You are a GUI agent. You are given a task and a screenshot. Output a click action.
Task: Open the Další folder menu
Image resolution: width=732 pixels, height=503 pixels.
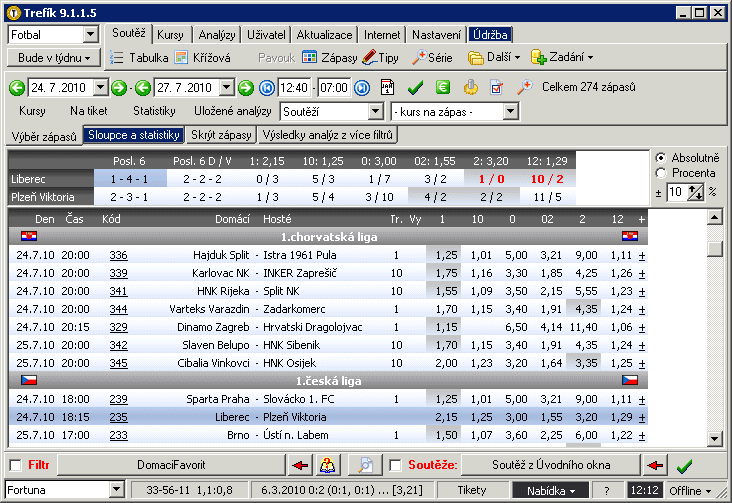point(494,57)
